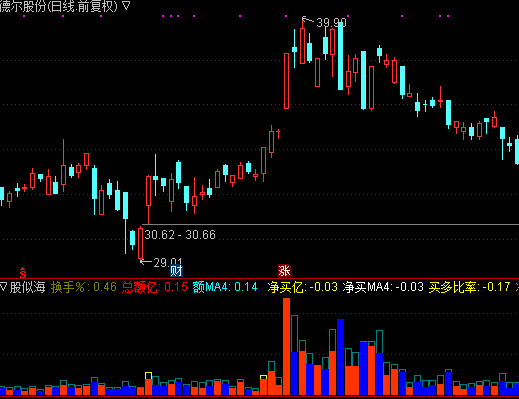Click the red 涨 limit-up marker icon
Image resolution: width=519 pixels, height=399 pixels.
(284, 271)
